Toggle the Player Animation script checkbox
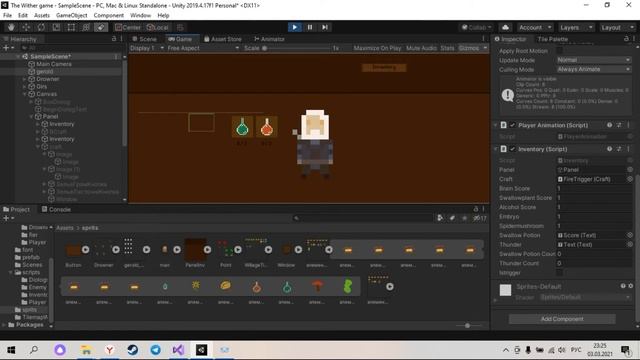This screenshot has height=360, width=640. [512, 125]
